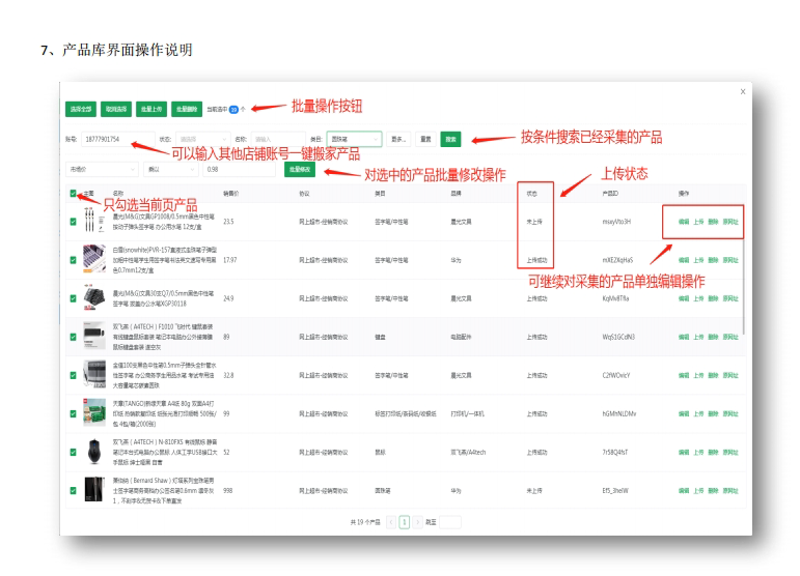
Task: Uncheck the product row with ID KqMv8Tfla
Action: click(73, 298)
